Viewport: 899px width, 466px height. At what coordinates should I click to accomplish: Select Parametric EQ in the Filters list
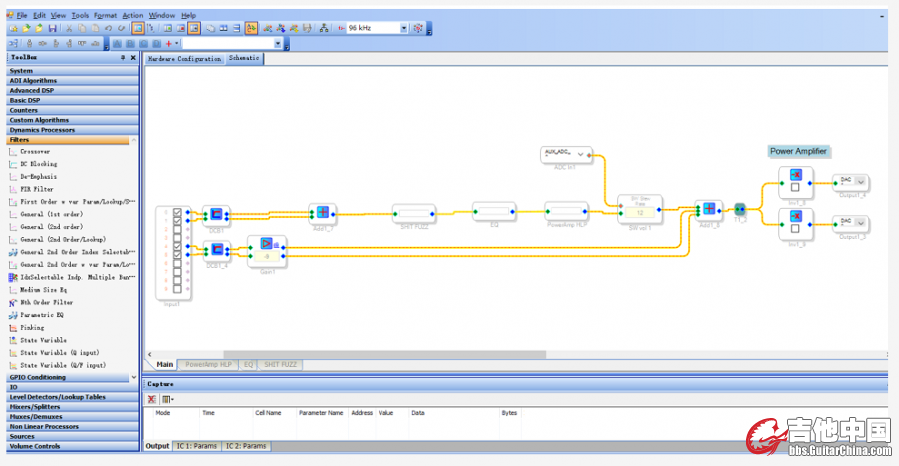42,315
